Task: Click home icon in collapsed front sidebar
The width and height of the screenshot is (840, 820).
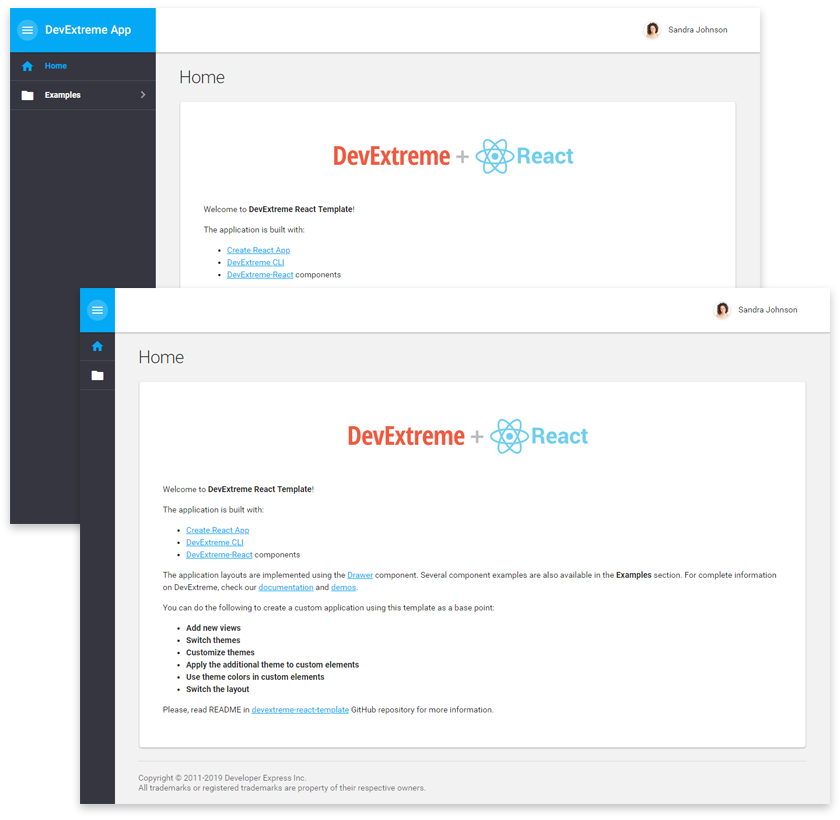Action: coord(98,347)
